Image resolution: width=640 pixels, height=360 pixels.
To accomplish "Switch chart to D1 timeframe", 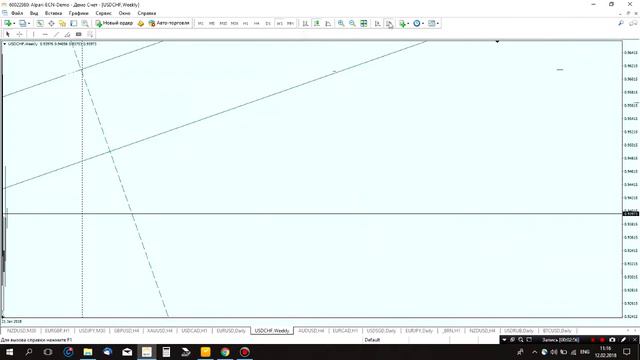I will pyautogui.click(x=268, y=24).
